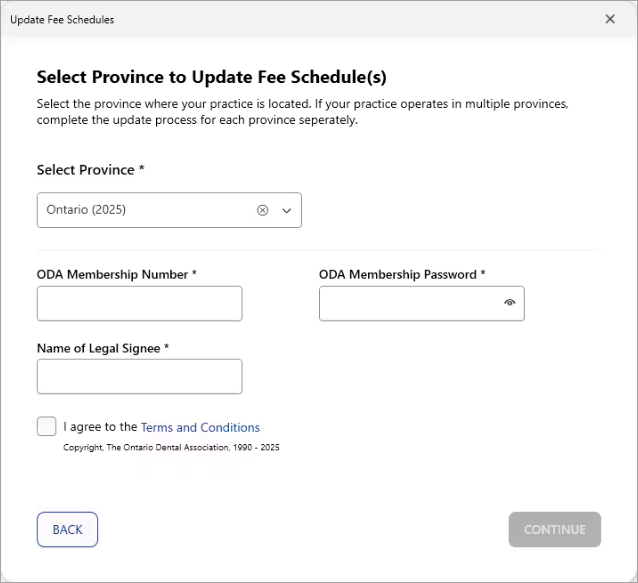Click the Select Province label
The height and width of the screenshot is (583, 638).
point(90,170)
